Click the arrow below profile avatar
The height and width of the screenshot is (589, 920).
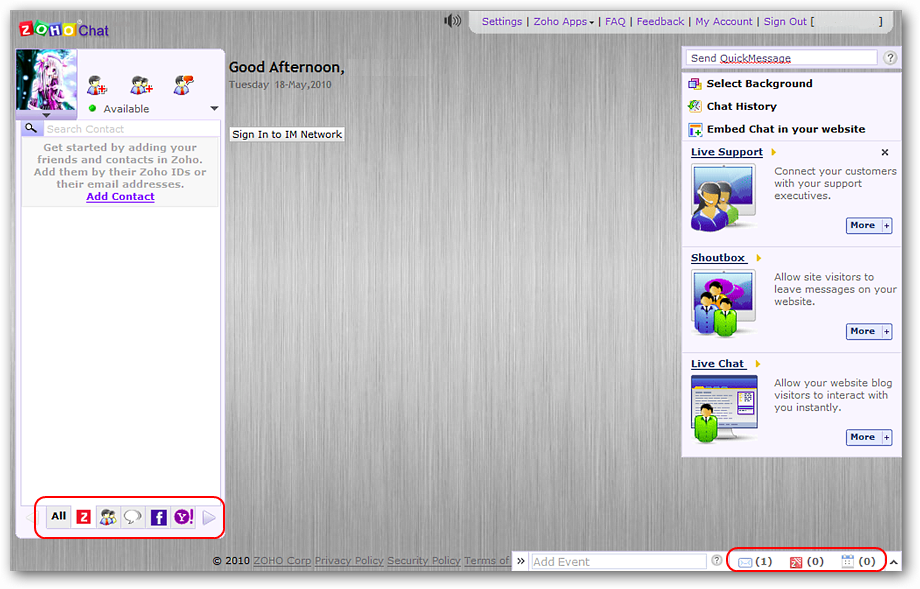[46, 115]
